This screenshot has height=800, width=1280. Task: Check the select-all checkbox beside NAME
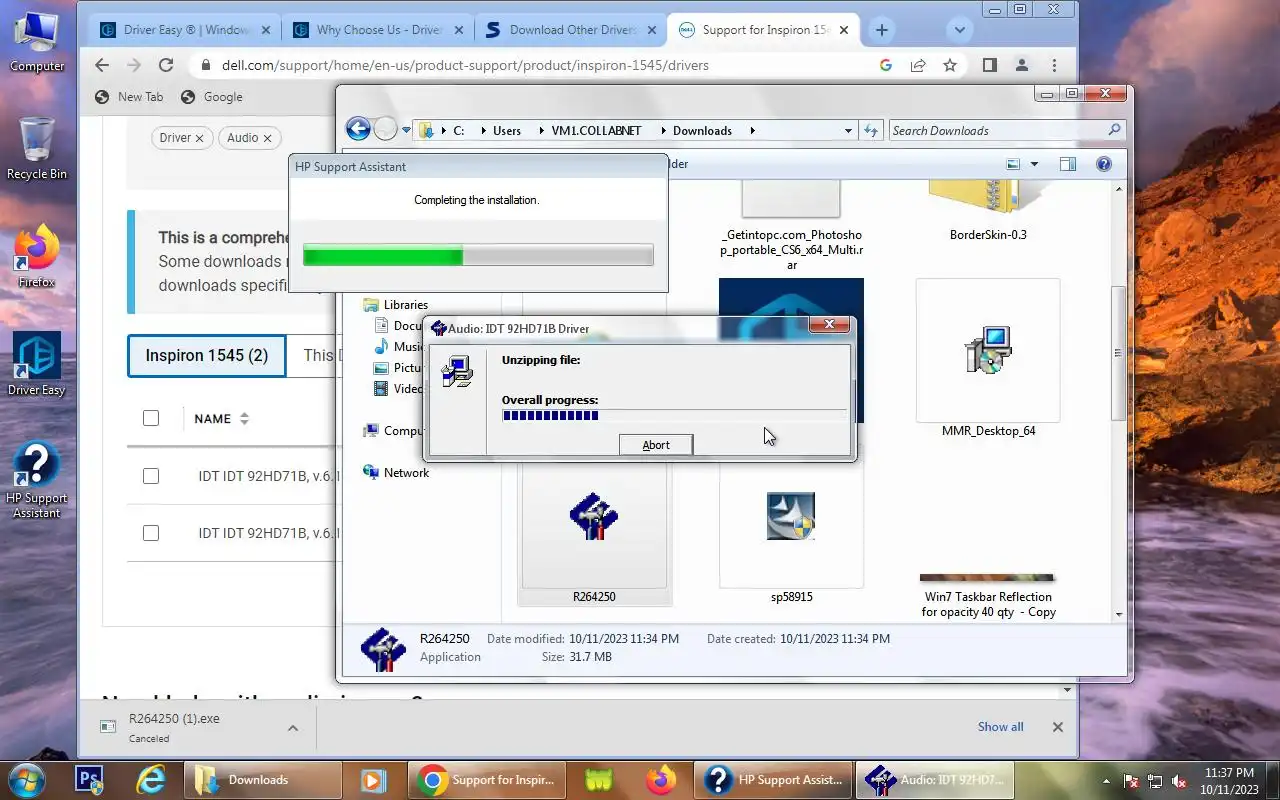tap(151, 418)
